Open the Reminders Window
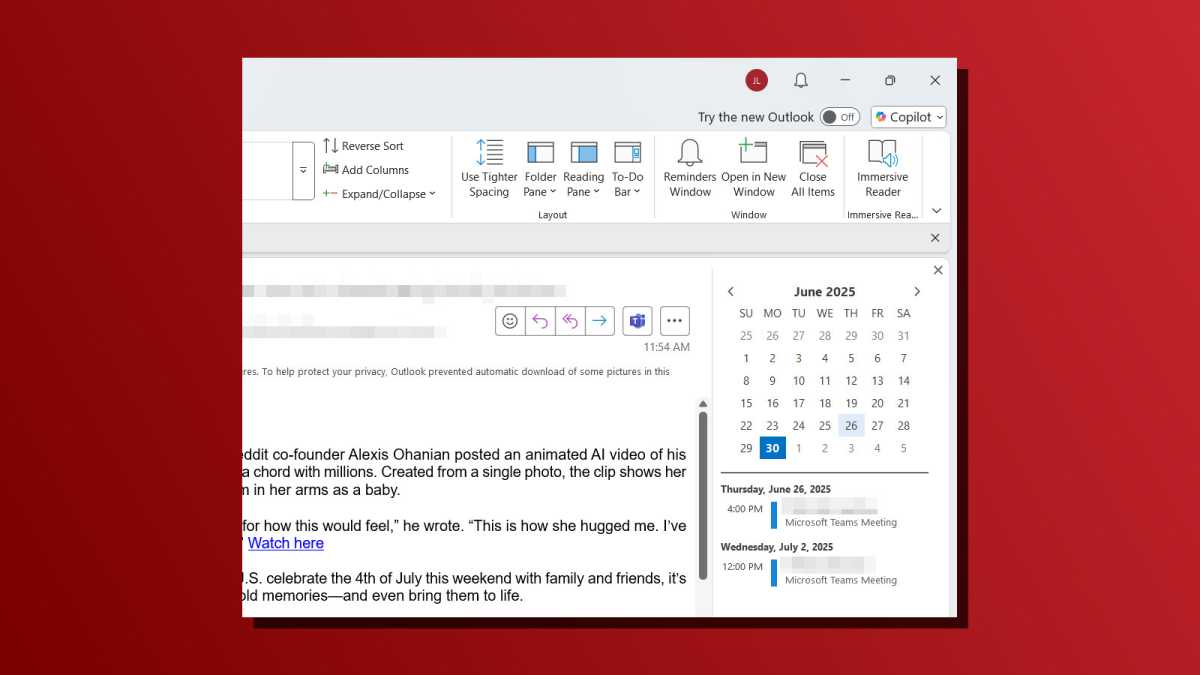Viewport: 1200px width, 675px height. click(690, 169)
